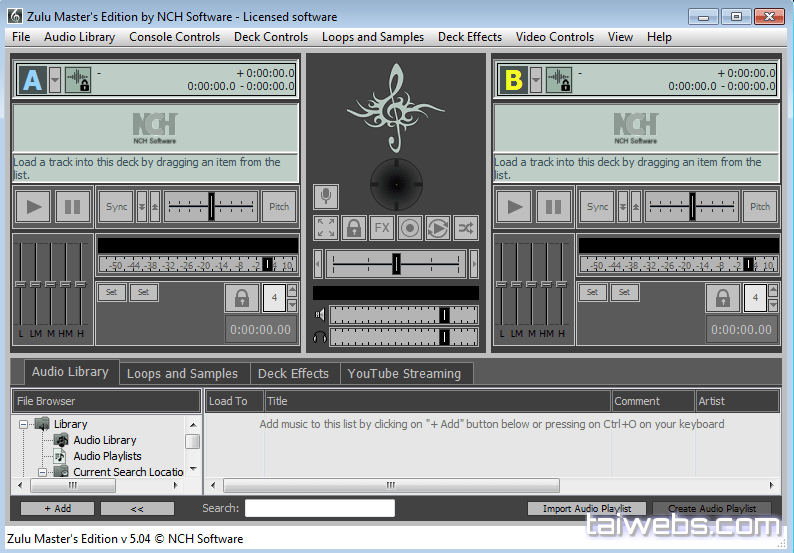Toggle the loop lock on Deck B

coord(722,298)
